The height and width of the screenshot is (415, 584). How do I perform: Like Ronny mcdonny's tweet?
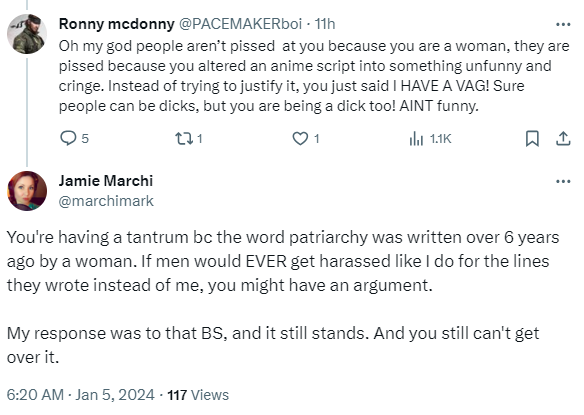coord(300,139)
